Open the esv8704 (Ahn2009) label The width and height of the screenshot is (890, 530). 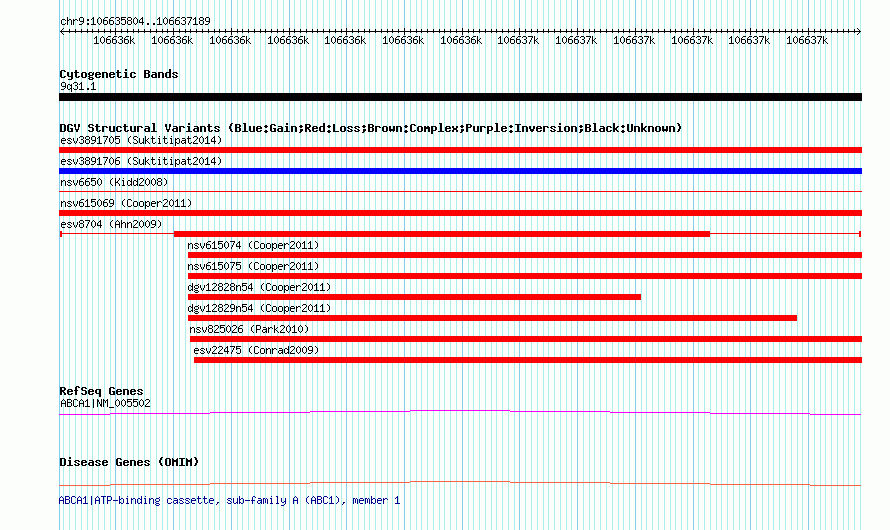pyautogui.click(x=111, y=224)
